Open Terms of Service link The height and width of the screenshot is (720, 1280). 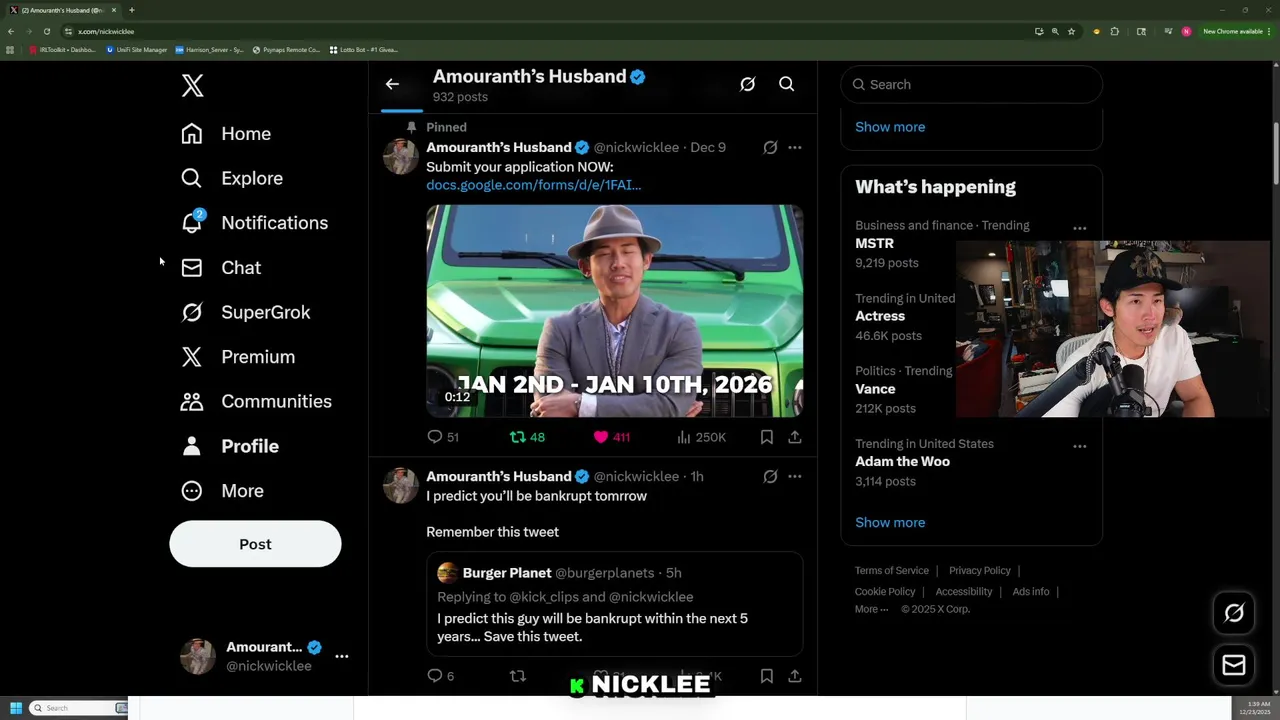pyautogui.click(x=892, y=571)
